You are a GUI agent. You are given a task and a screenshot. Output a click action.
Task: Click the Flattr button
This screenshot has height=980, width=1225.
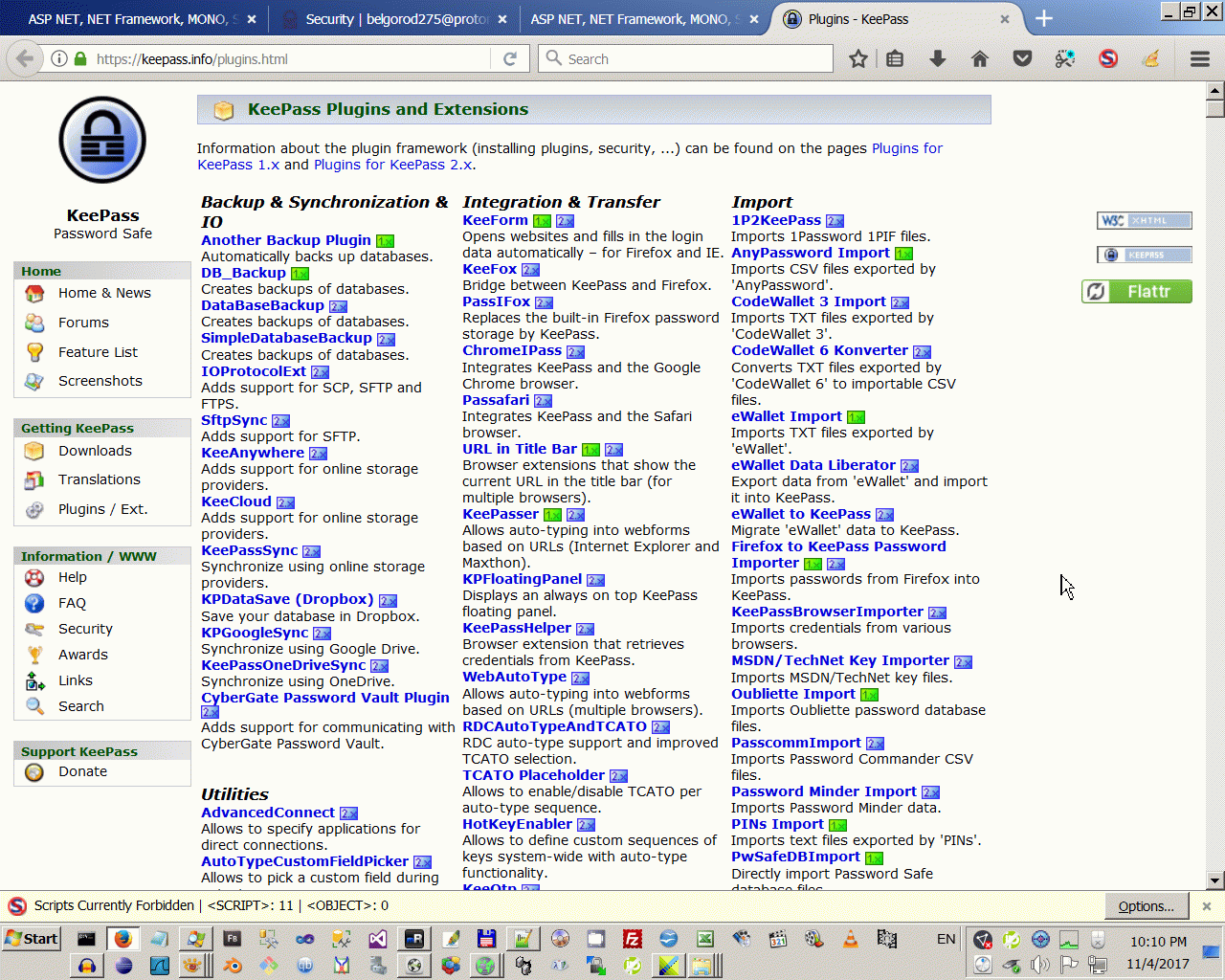(1137, 292)
